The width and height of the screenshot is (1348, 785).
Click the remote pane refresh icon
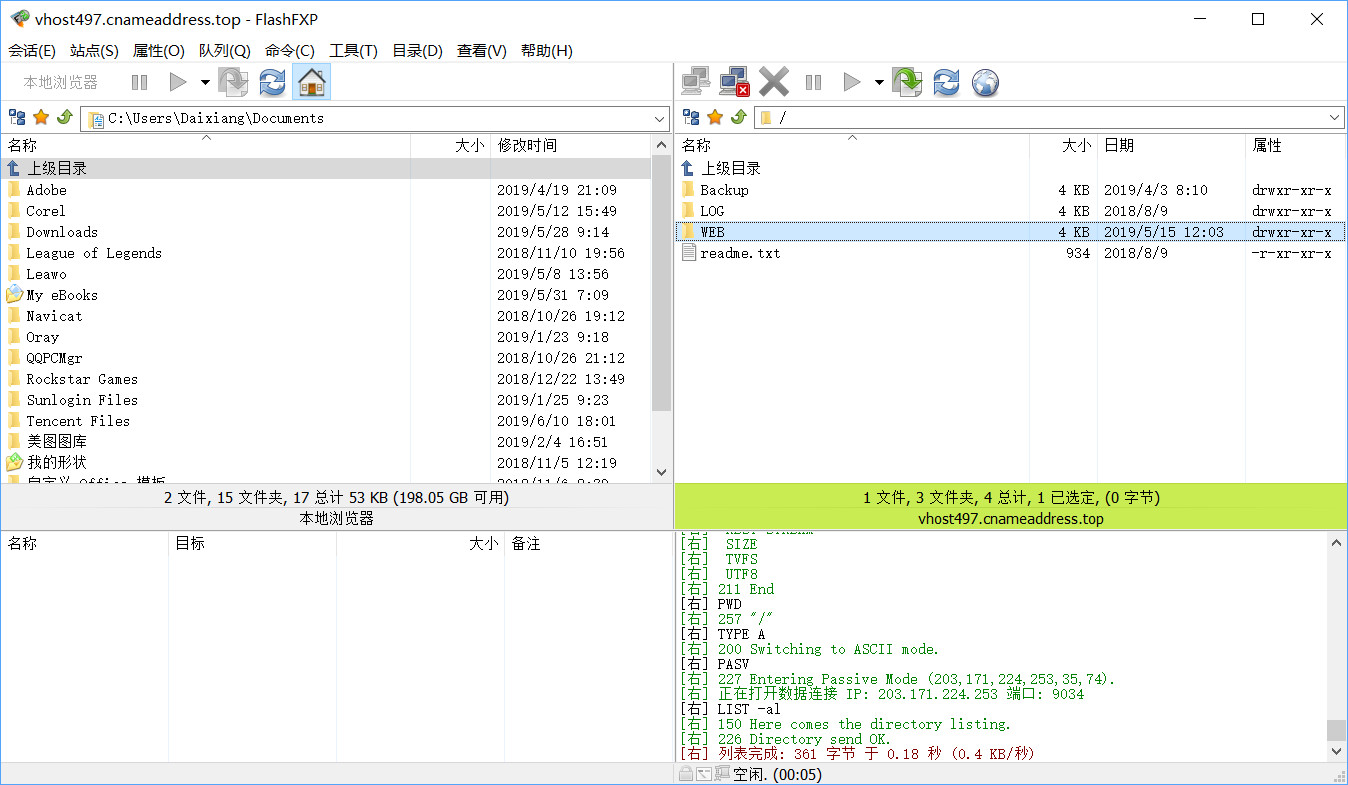pyautogui.click(x=946, y=82)
